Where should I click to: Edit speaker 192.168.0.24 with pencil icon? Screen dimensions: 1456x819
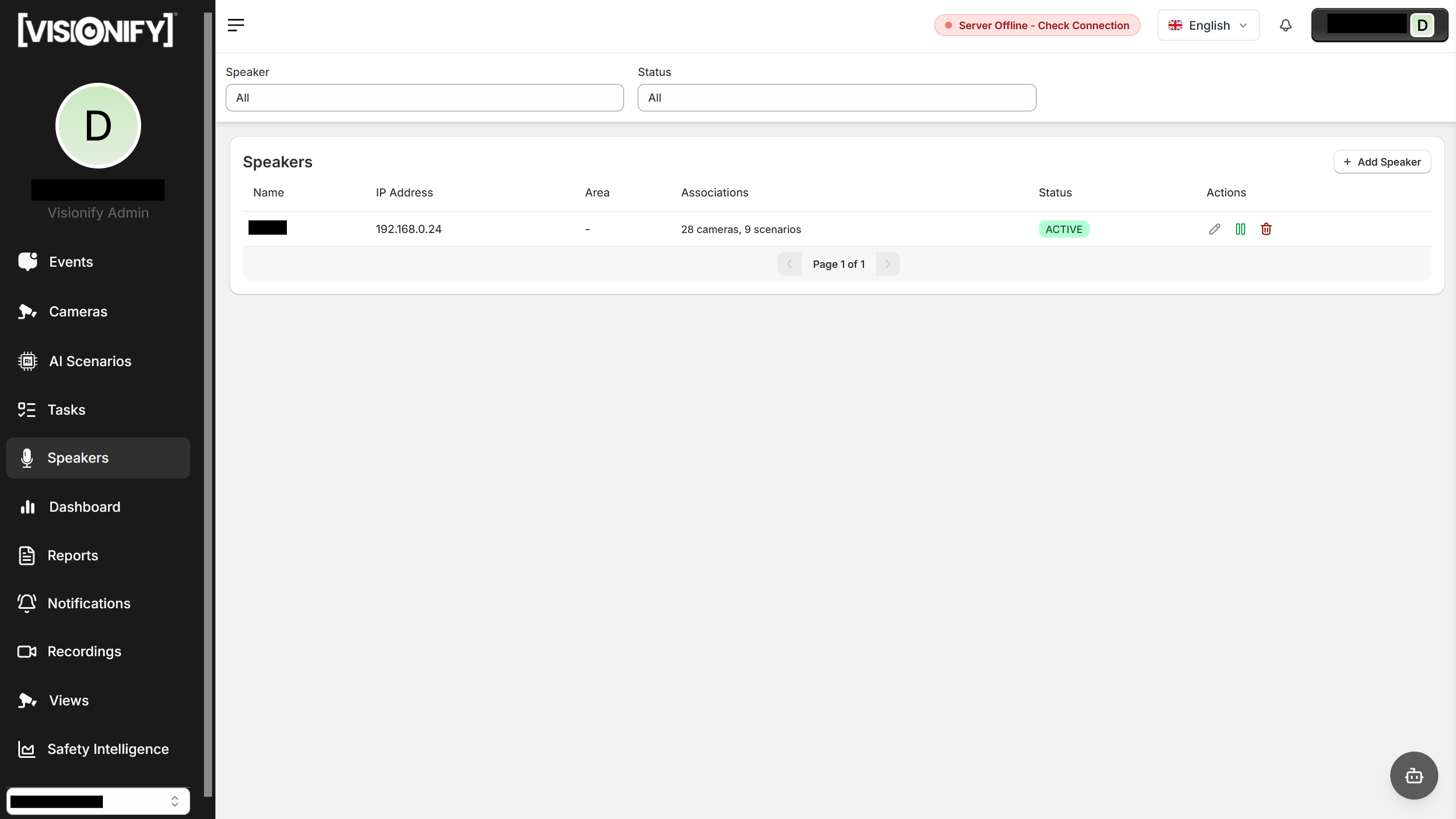tap(1214, 229)
